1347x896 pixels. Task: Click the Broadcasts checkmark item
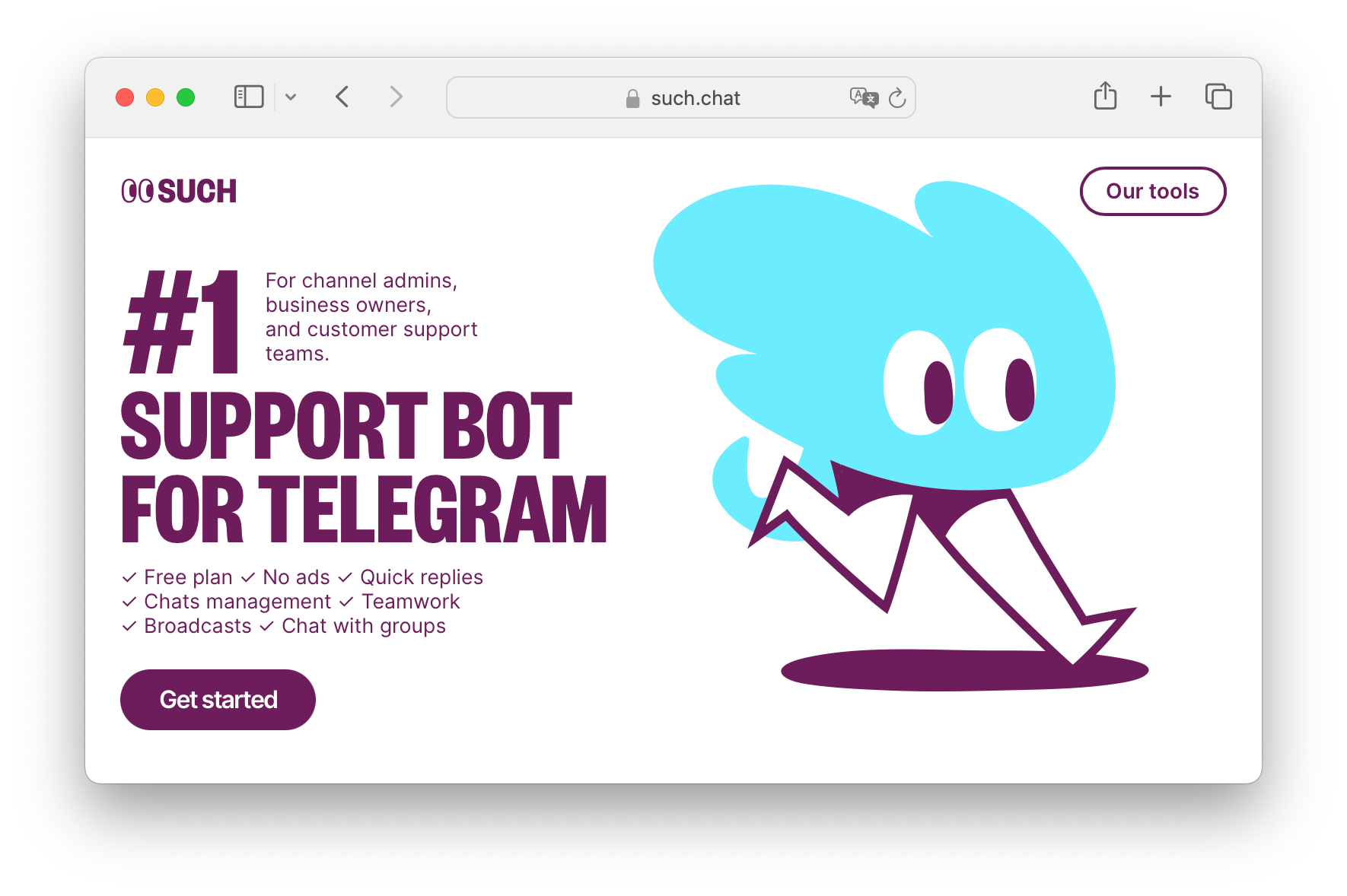click(186, 626)
